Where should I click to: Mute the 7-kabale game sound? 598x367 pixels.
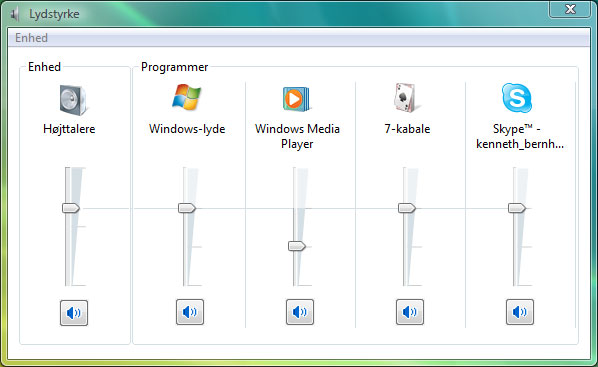click(410, 312)
